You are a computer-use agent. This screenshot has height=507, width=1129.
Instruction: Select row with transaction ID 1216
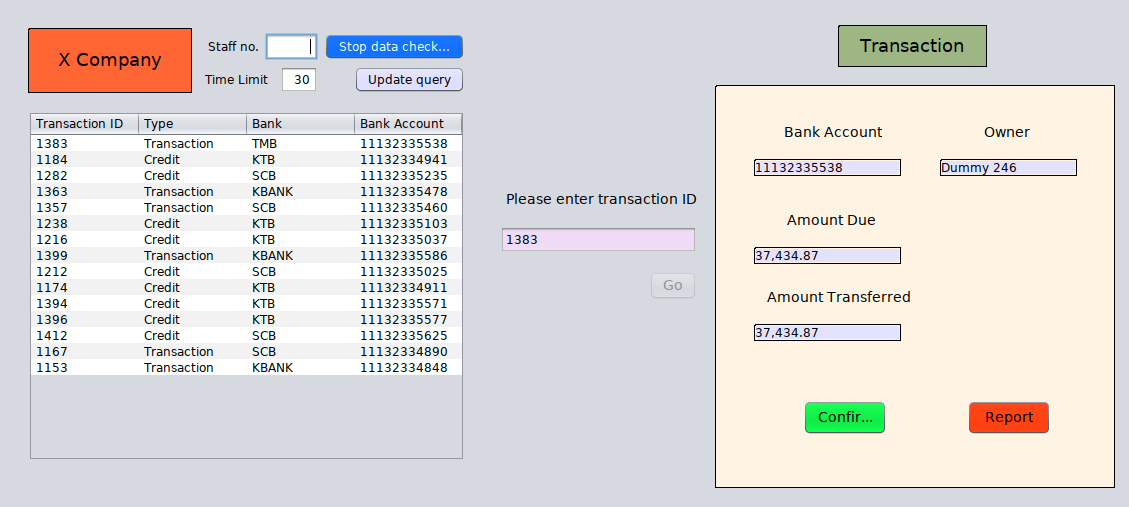[246, 240]
